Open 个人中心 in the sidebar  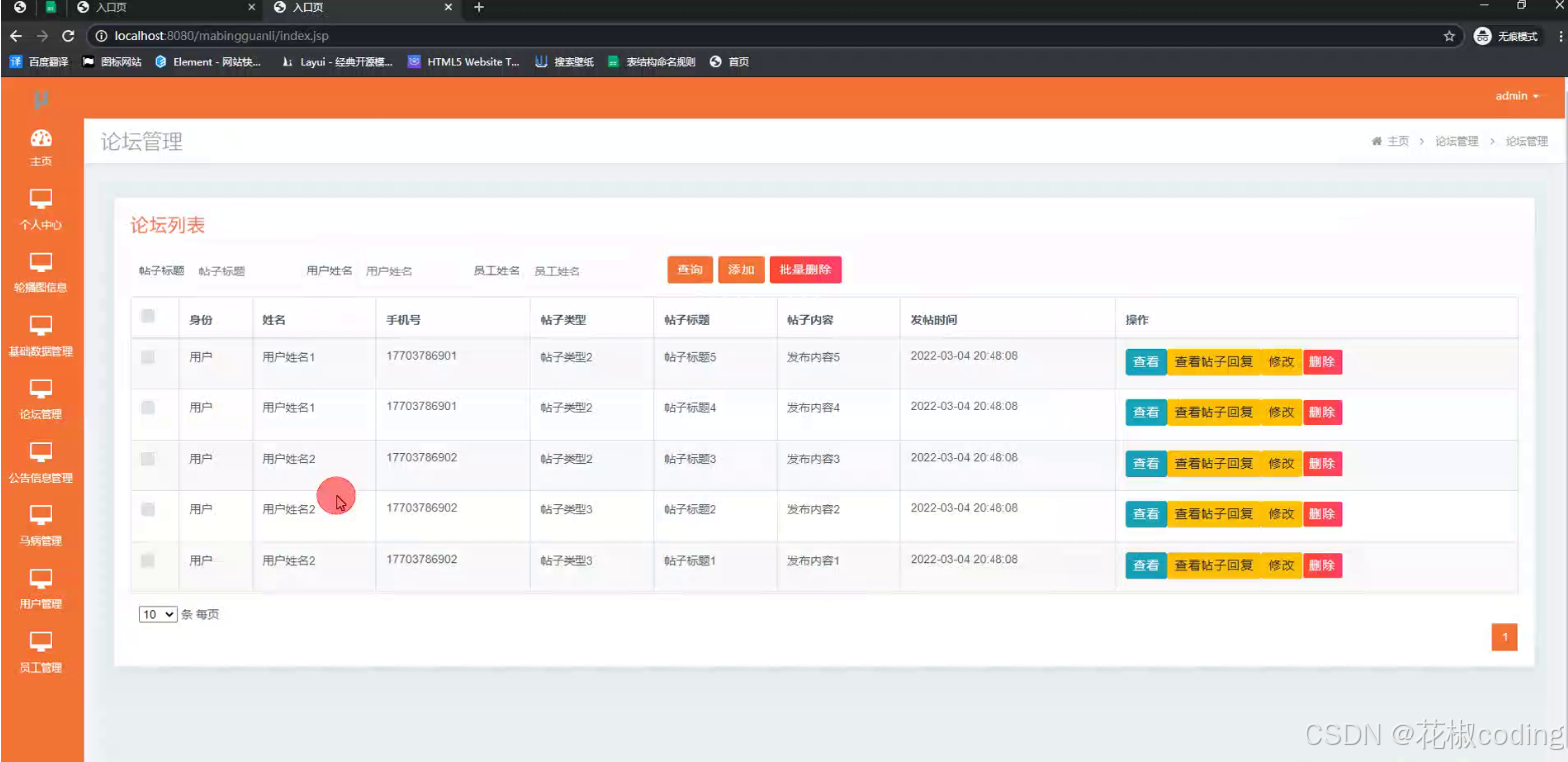(41, 209)
